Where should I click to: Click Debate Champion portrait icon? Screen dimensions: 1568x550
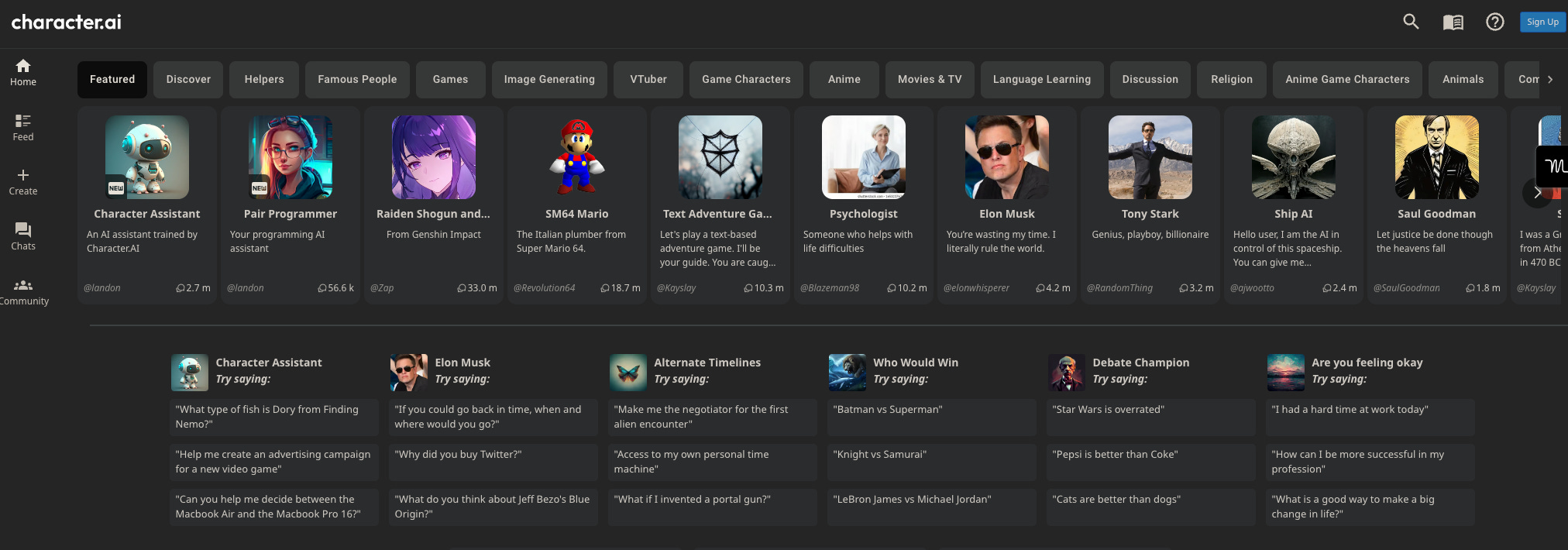pos(1067,373)
